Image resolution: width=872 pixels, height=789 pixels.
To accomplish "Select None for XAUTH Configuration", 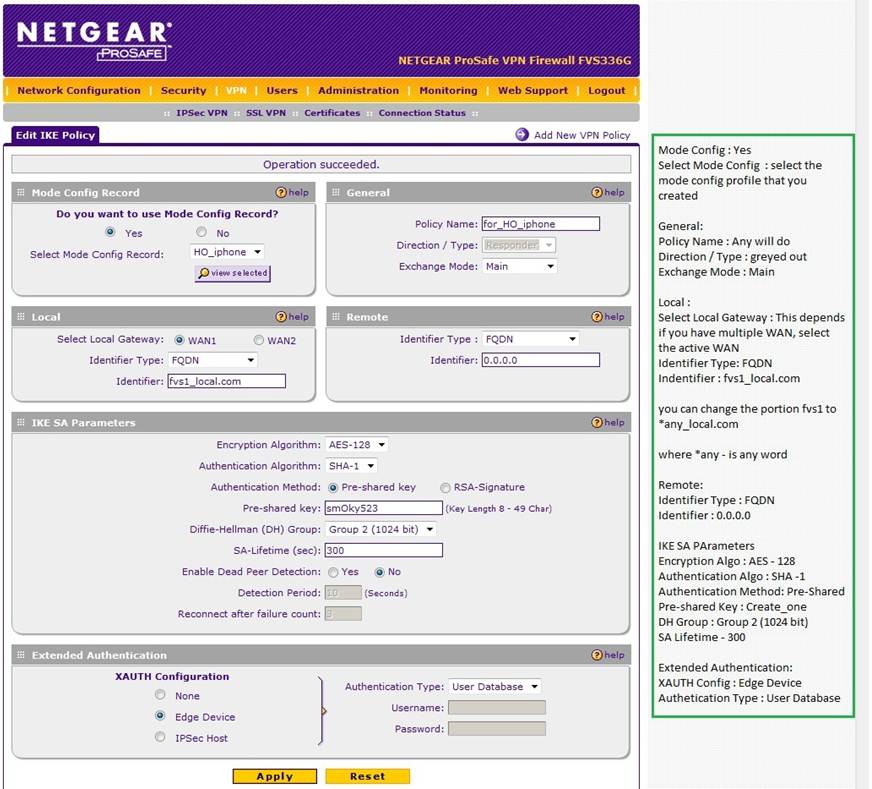I will (x=160, y=694).
